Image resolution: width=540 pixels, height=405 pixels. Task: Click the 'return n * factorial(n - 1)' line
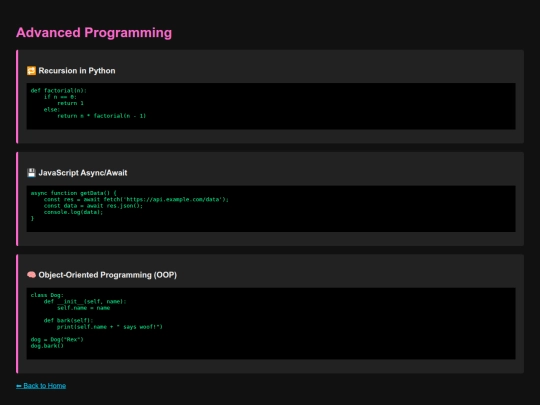tap(102, 116)
